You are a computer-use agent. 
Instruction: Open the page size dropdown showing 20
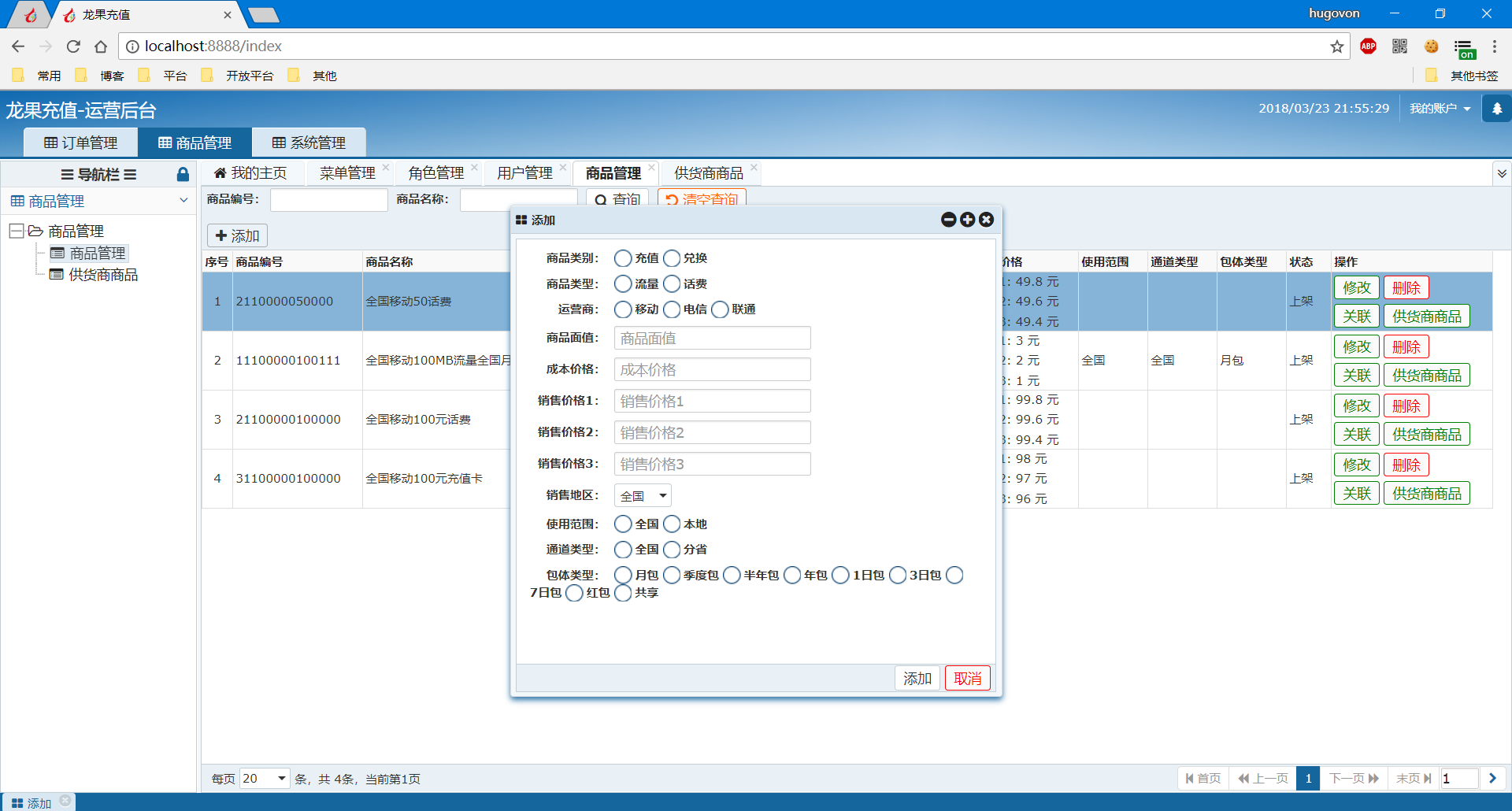[265, 779]
